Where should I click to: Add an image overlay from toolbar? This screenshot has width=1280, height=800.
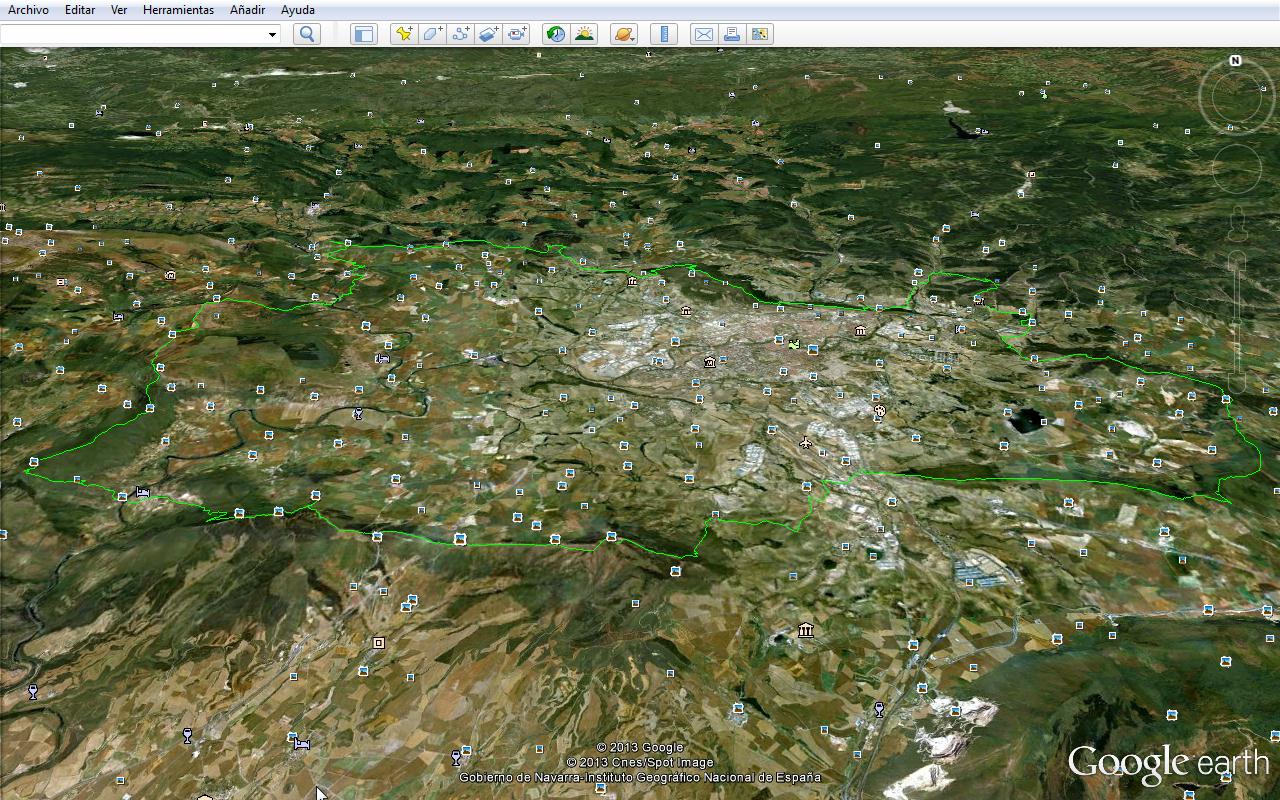[488, 34]
